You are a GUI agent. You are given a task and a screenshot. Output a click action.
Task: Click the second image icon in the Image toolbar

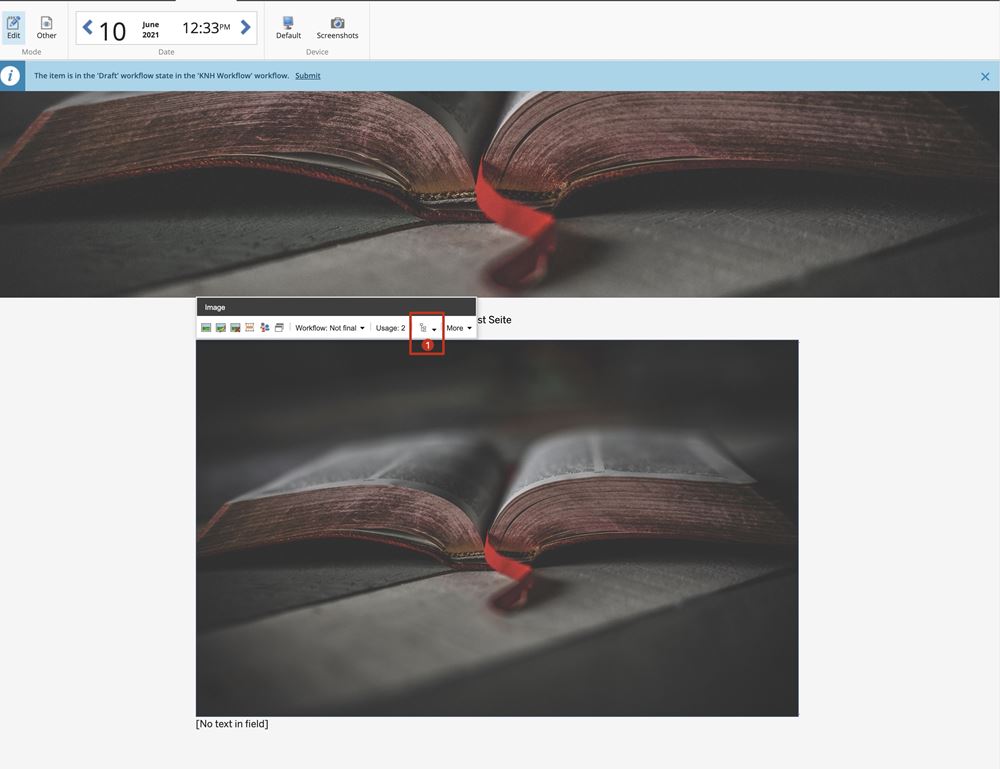point(221,328)
